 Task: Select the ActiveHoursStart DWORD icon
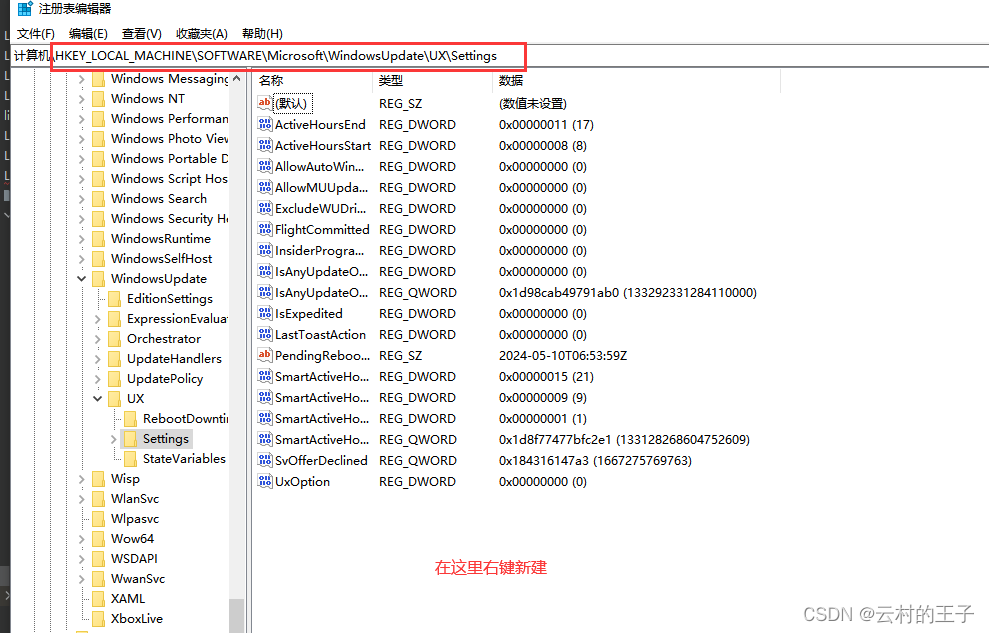(265, 145)
